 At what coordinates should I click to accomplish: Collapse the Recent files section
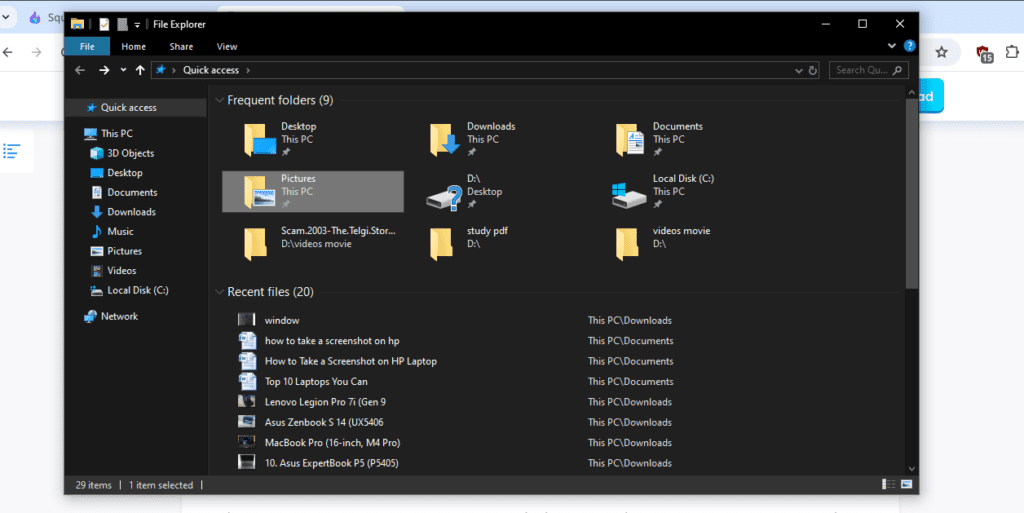(x=219, y=292)
